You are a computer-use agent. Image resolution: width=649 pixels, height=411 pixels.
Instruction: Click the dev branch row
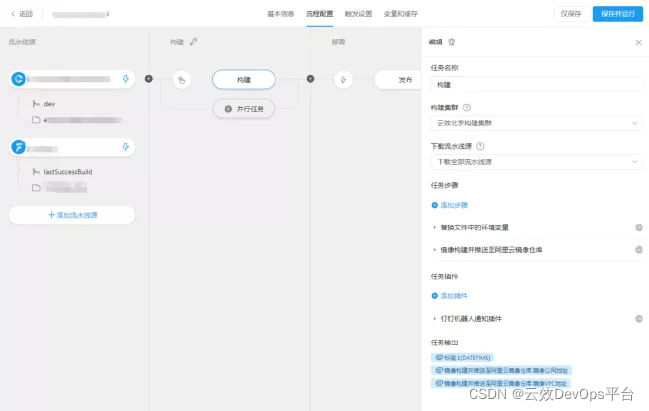[44, 104]
